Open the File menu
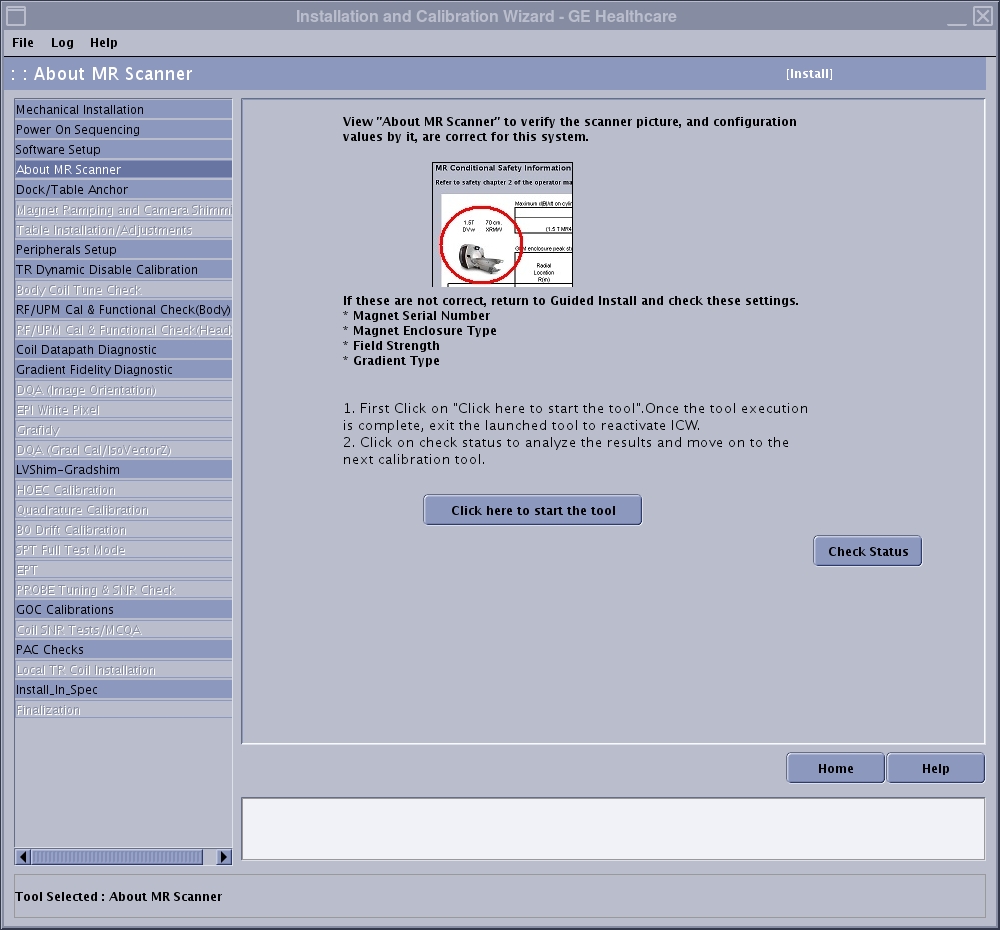1000x930 pixels. [23, 43]
